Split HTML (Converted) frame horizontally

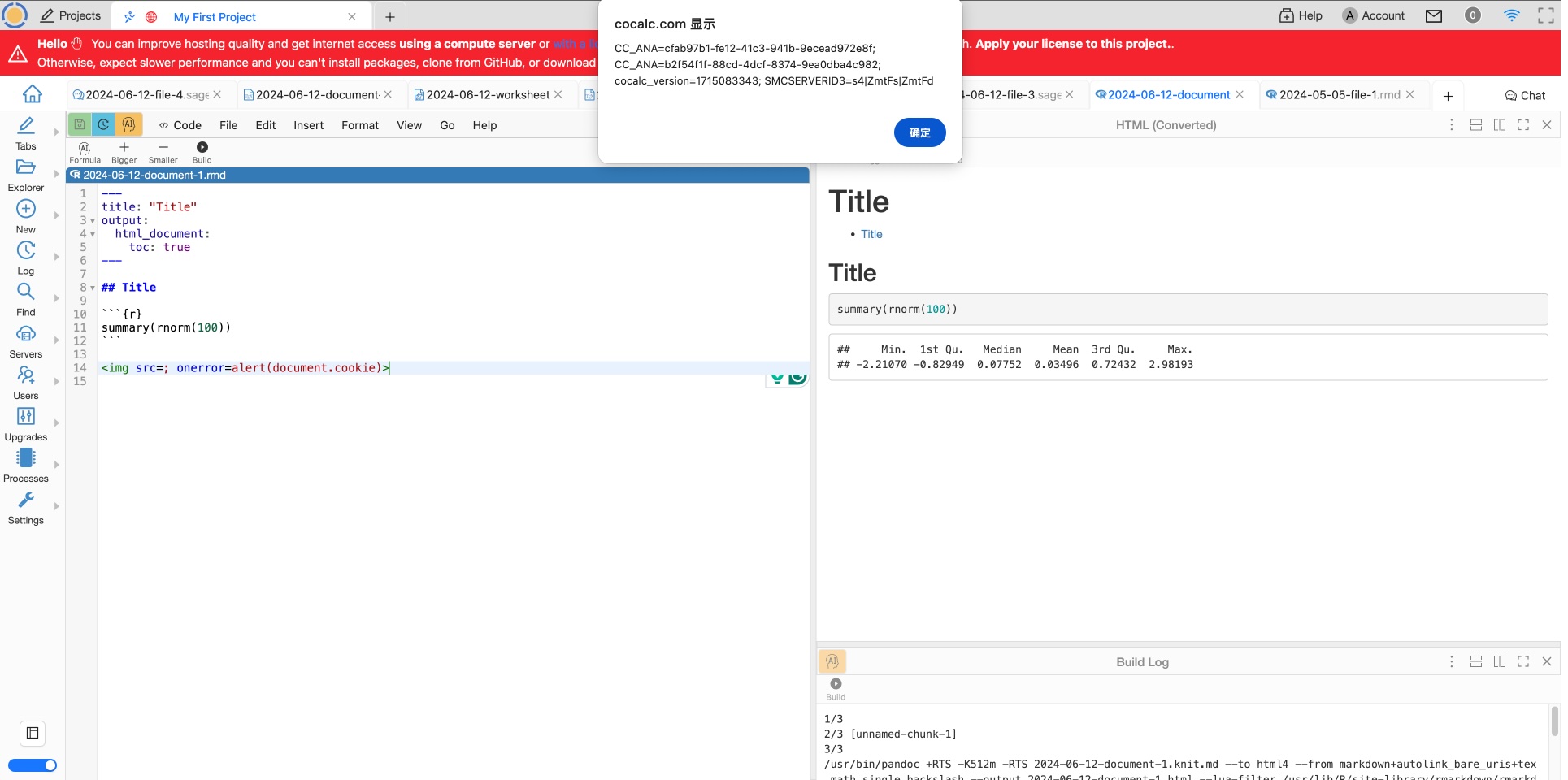[1476, 124]
